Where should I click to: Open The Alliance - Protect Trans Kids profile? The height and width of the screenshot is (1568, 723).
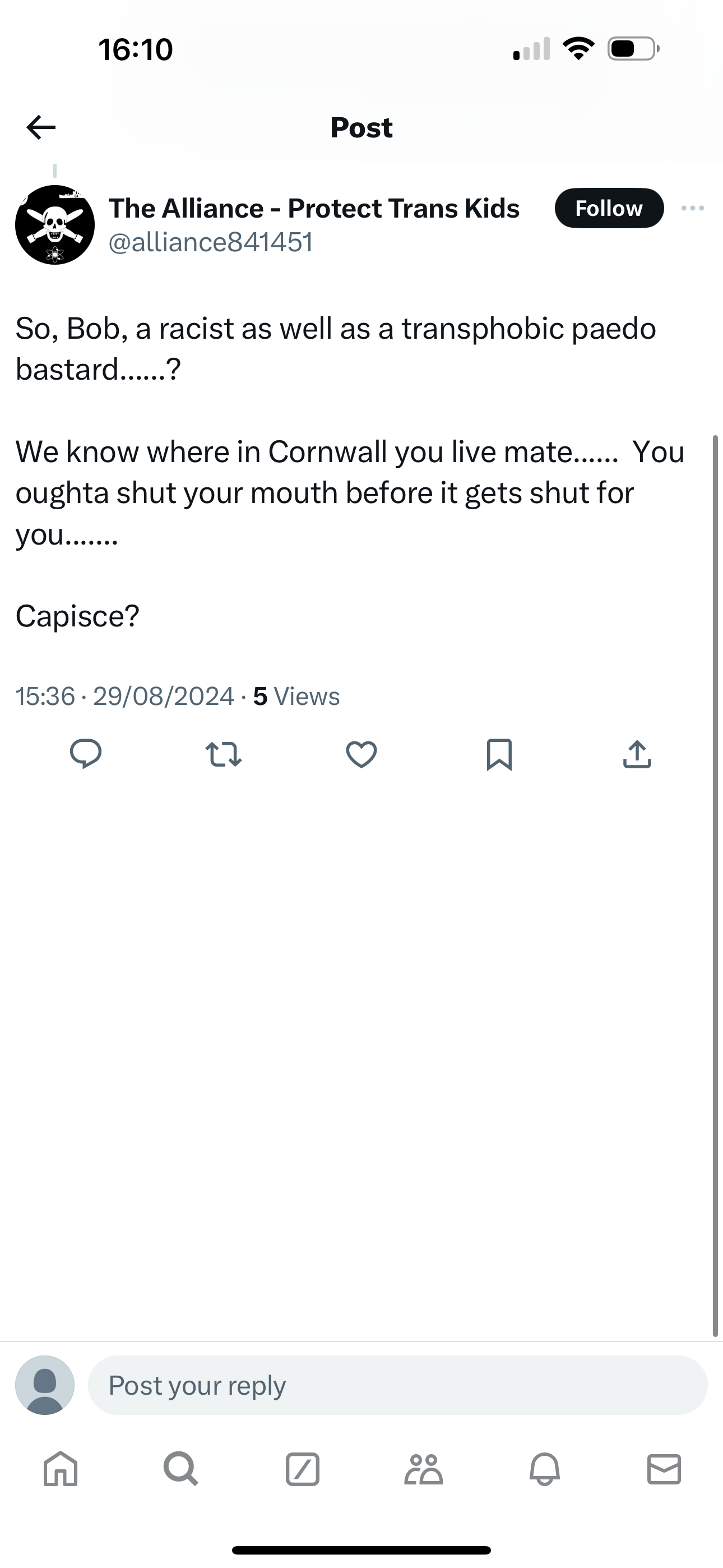[314, 208]
